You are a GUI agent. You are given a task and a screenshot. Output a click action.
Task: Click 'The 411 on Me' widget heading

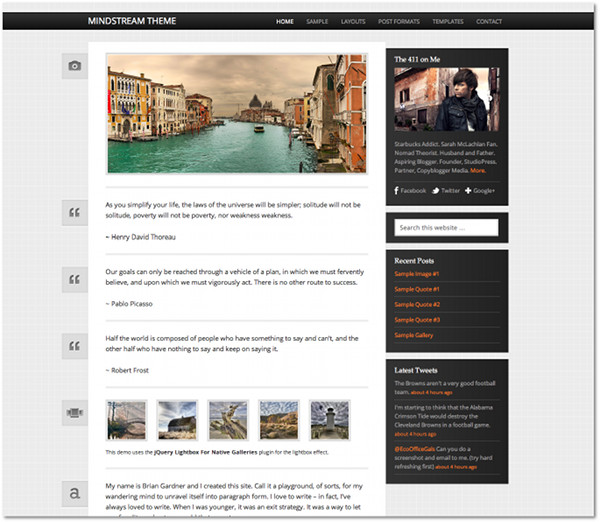pyautogui.click(x=417, y=59)
